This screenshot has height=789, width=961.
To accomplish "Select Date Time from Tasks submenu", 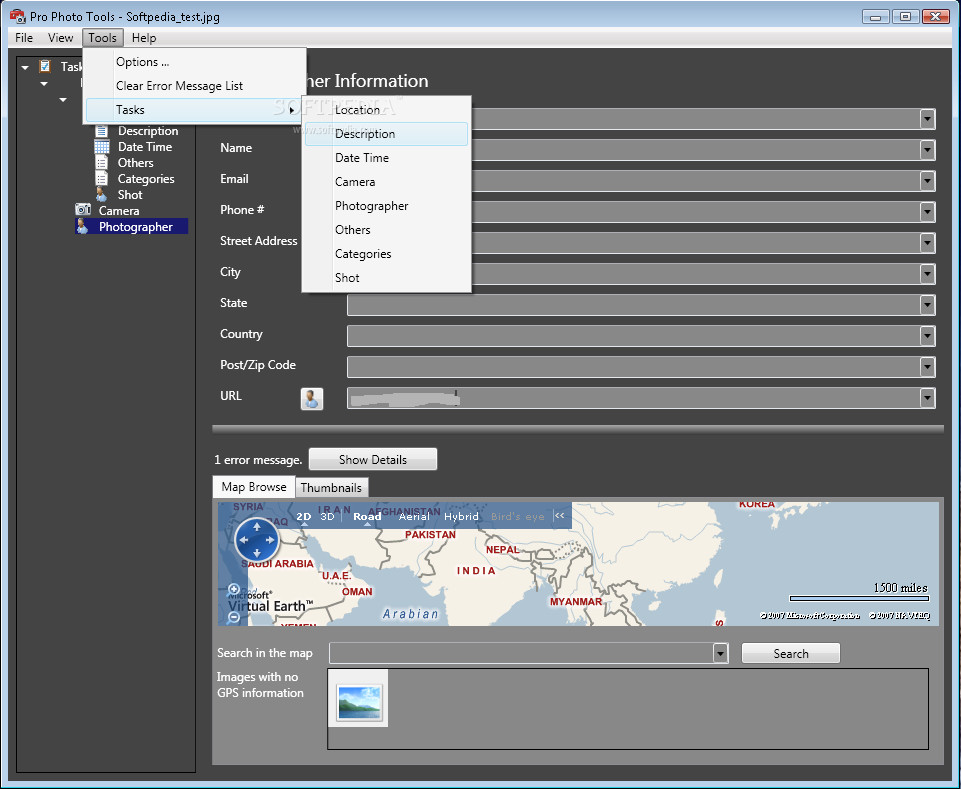I will coord(361,158).
